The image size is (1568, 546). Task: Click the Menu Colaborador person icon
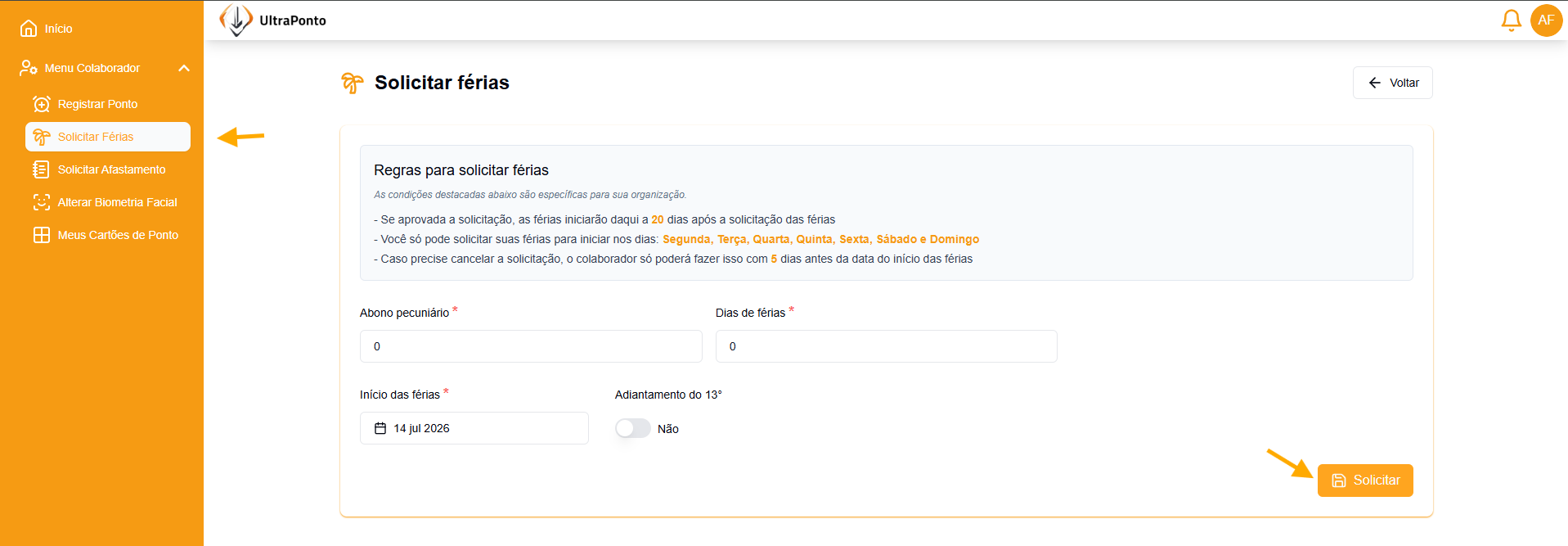(x=29, y=68)
